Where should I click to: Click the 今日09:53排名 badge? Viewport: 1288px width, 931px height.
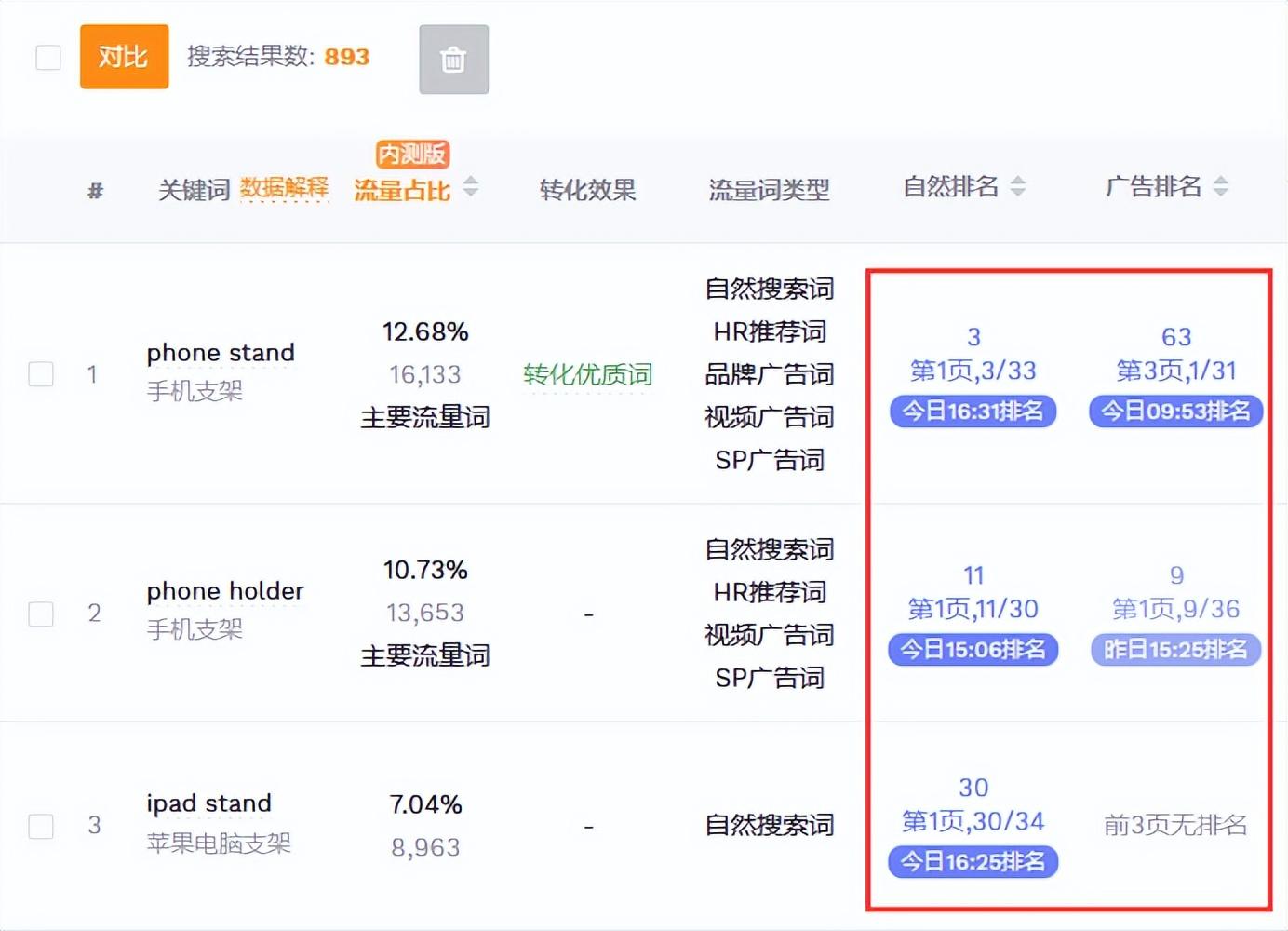coord(1176,412)
